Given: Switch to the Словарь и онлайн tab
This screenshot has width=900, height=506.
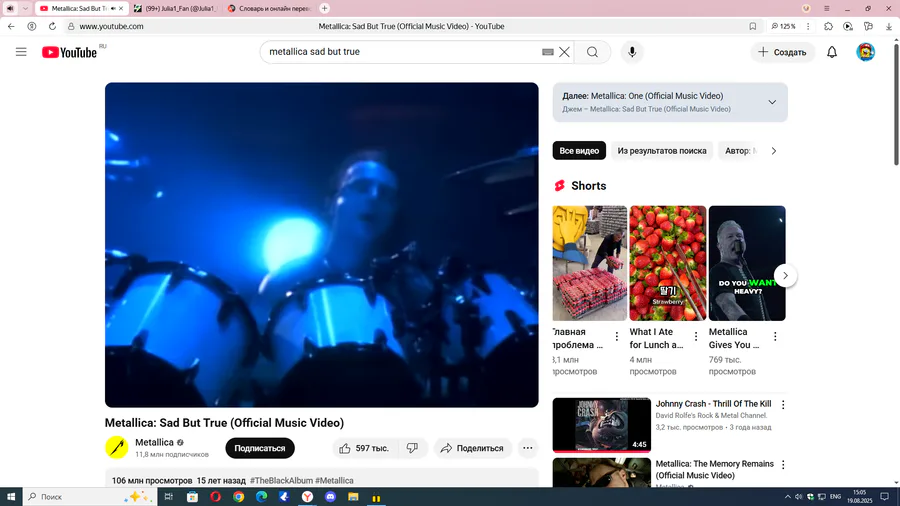Looking at the screenshot, I should pyautogui.click(x=269, y=9).
